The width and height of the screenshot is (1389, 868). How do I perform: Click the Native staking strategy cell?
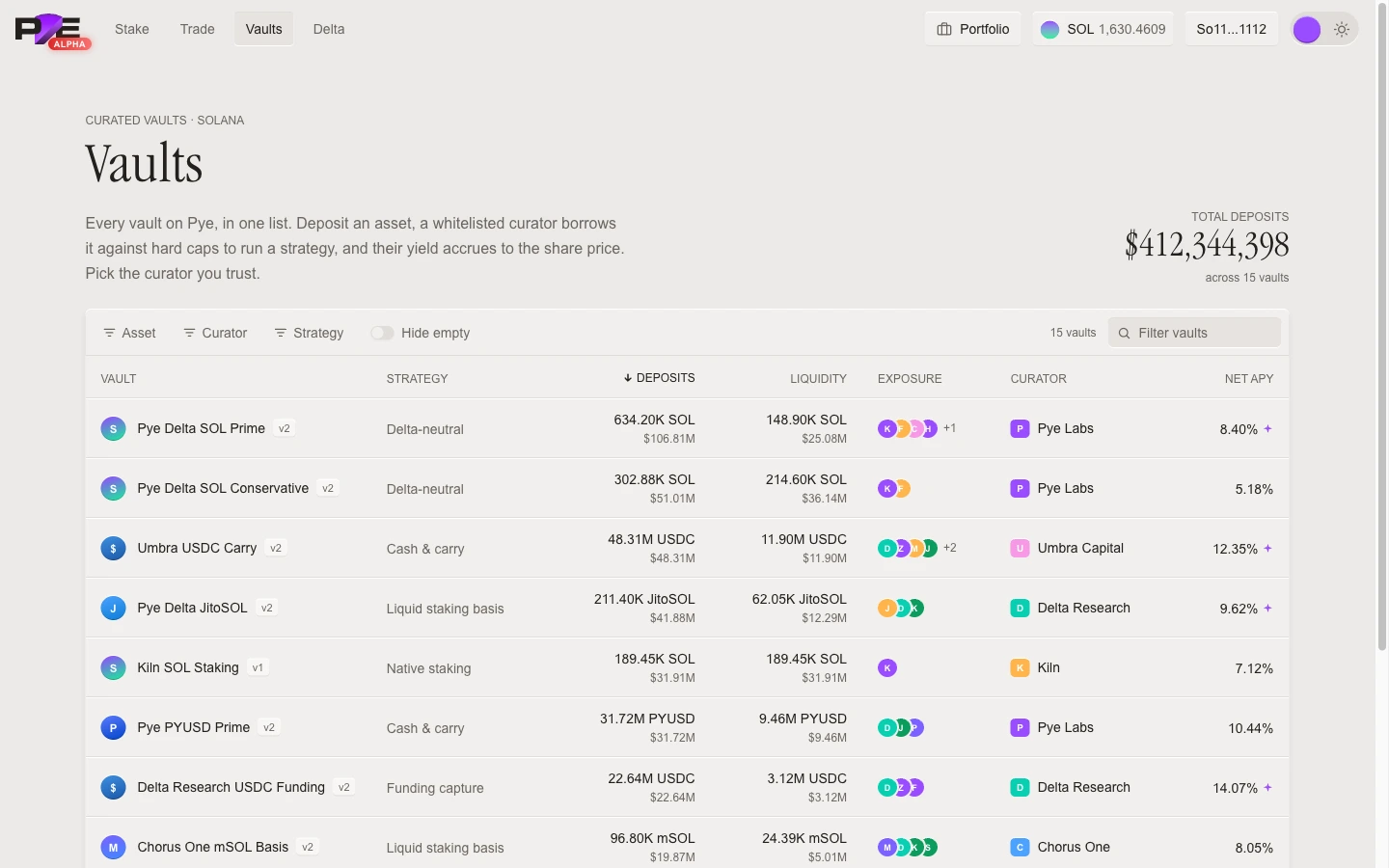pos(429,668)
